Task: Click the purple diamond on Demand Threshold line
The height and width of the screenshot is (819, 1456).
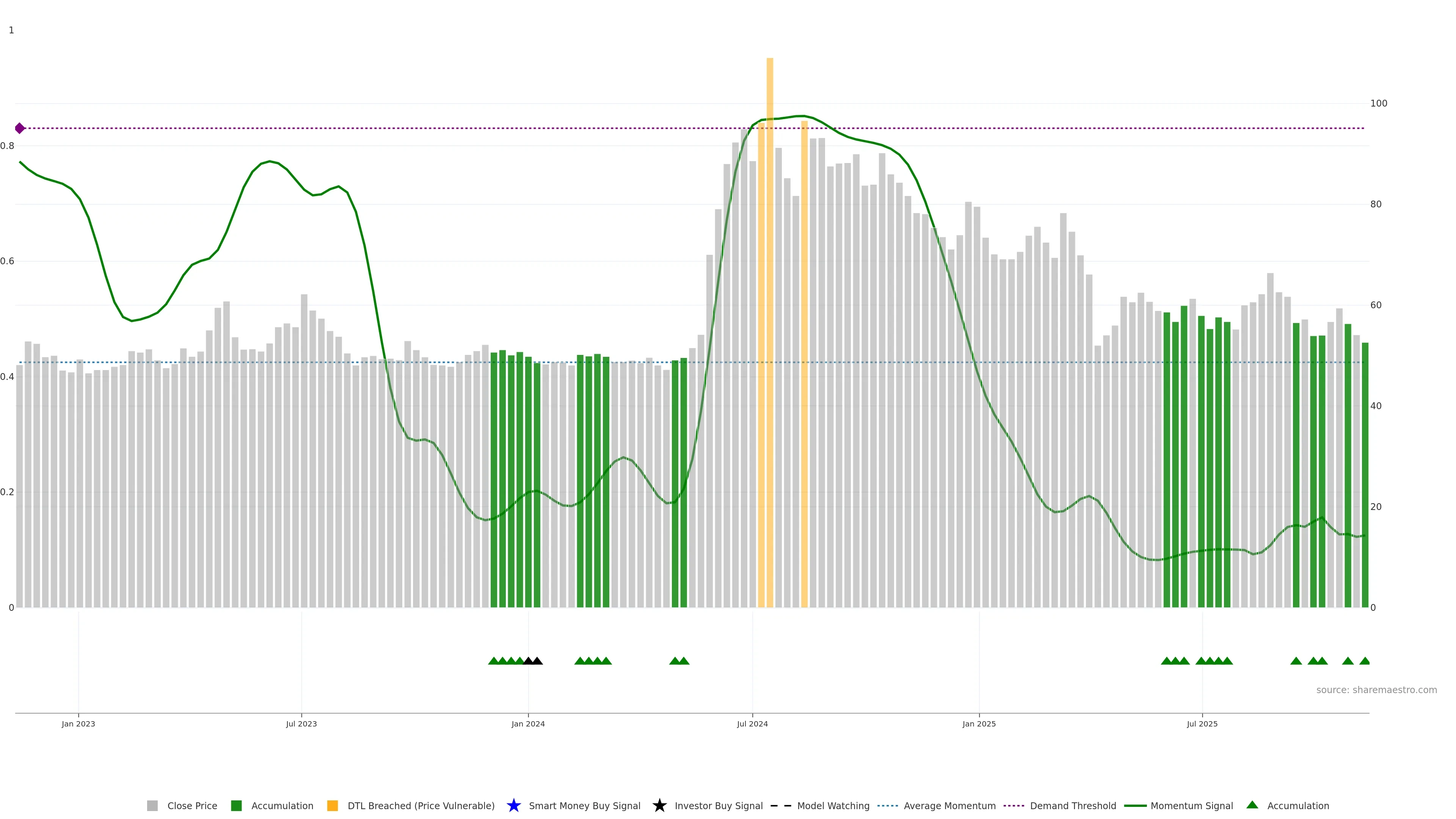Action: tap(20, 128)
